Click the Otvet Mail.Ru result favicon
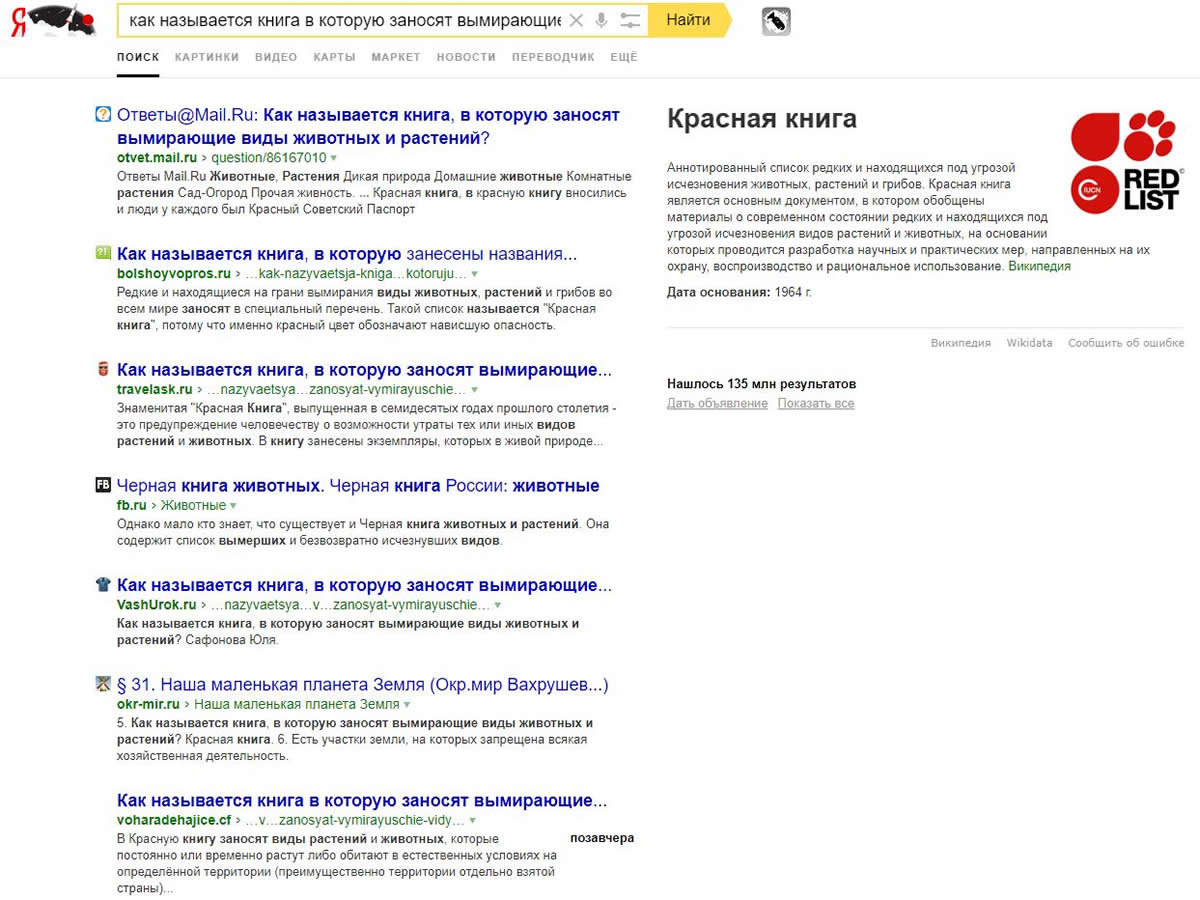 (x=103, y=115)
